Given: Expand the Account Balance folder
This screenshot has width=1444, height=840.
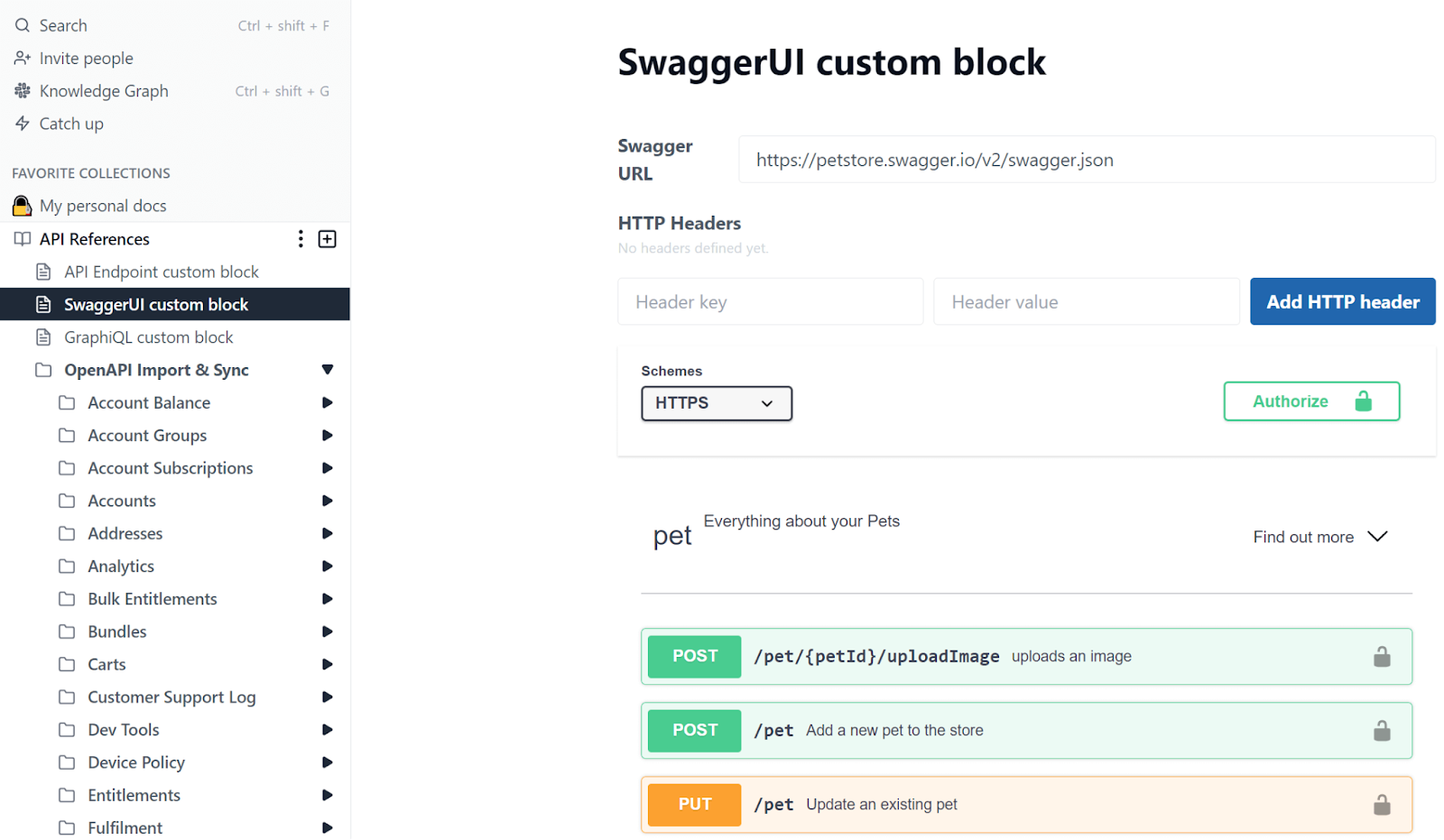Looking at the screenshot, I should [328, 402].
